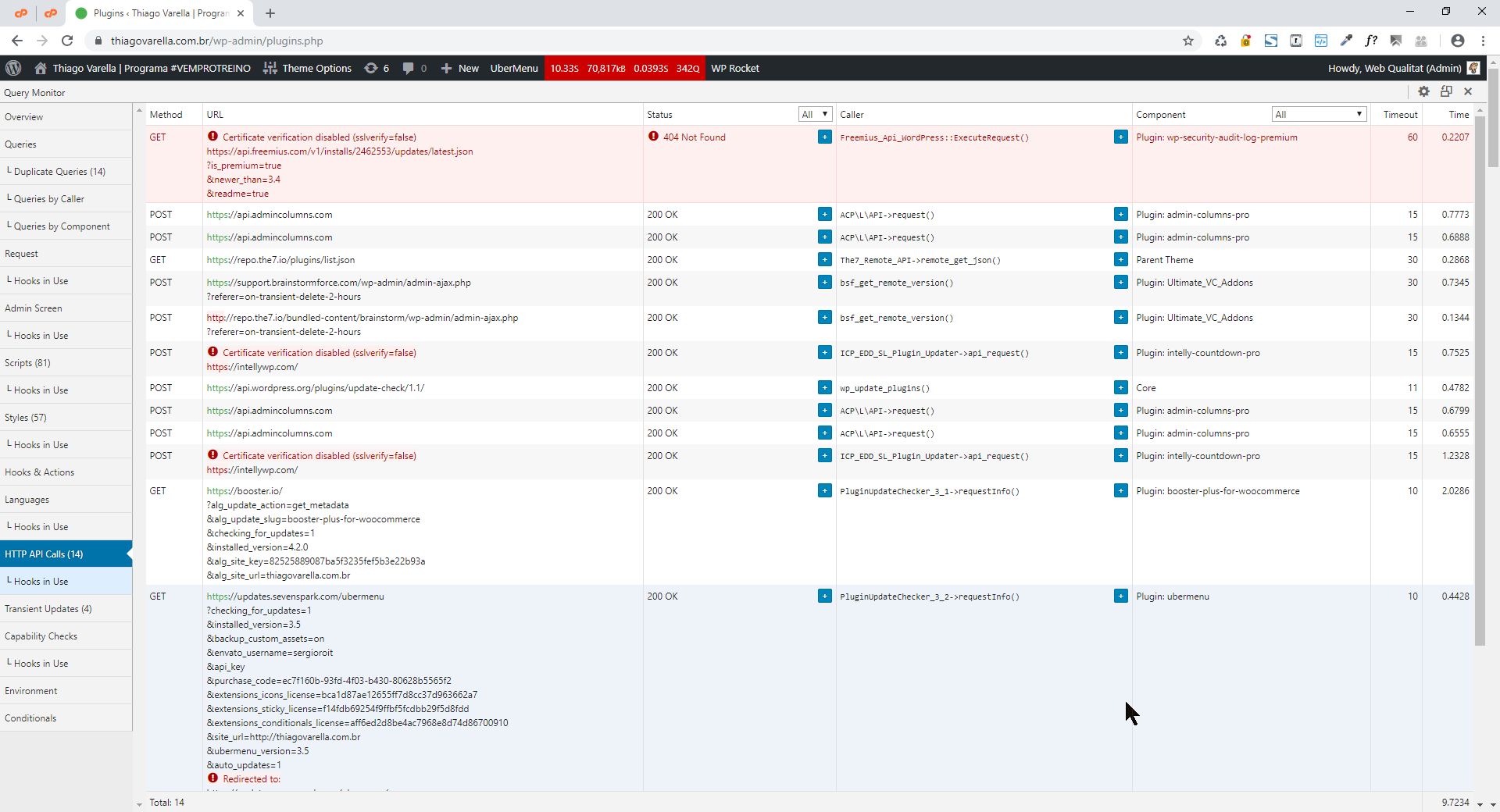Click the Query Monitor pop-out position icon
Image resolution: width=1500 pixels, height=812 pixels.
tap(1446, 91)
